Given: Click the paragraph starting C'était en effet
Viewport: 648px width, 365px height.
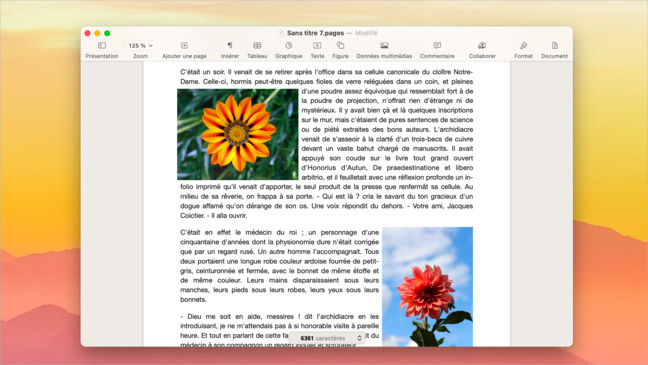Looking at the screenshot, I should [279, 266].
